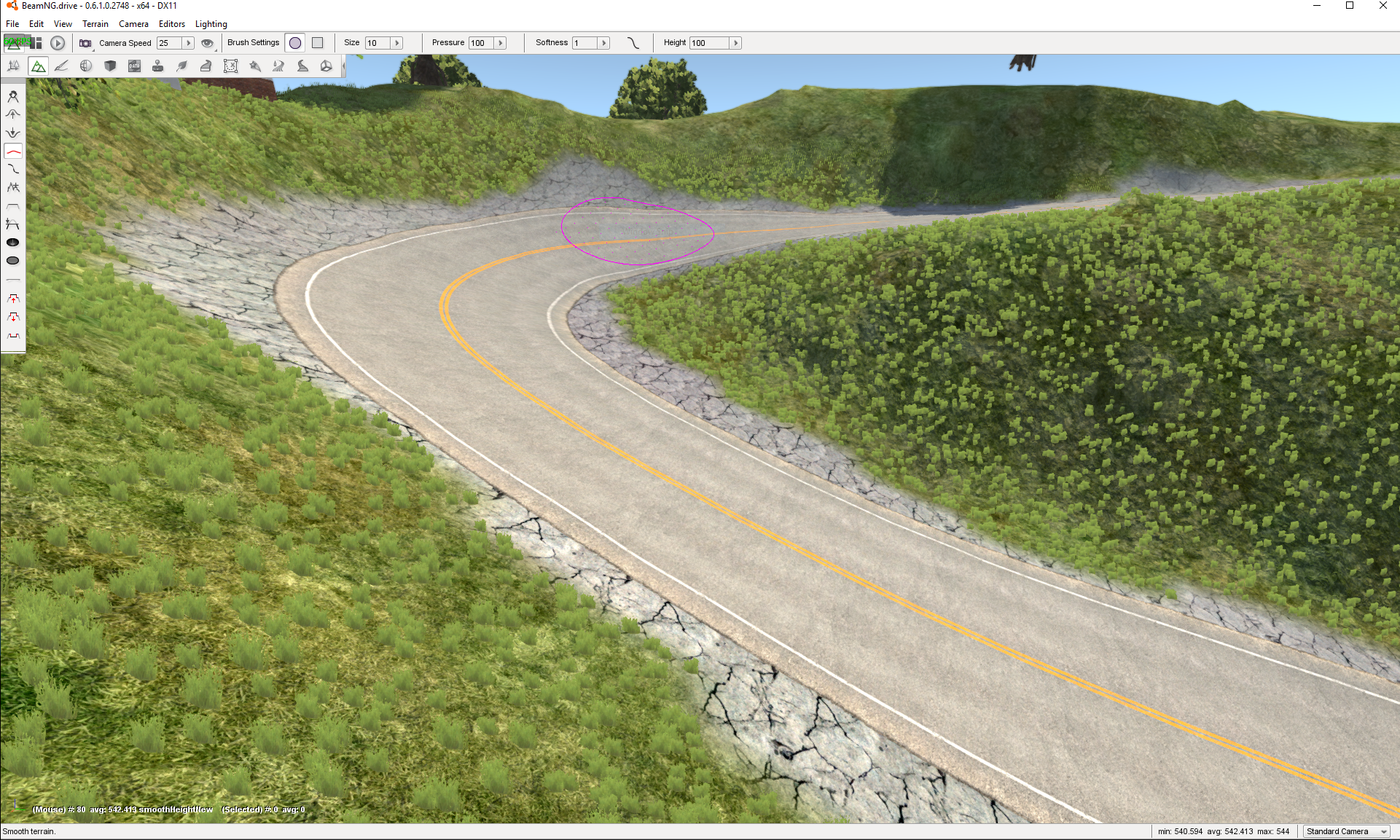Viewport: 1400px width, 840px height.
Task: Open the Shape Editor wireframe cube icon
Action: [x=326, y=66]
